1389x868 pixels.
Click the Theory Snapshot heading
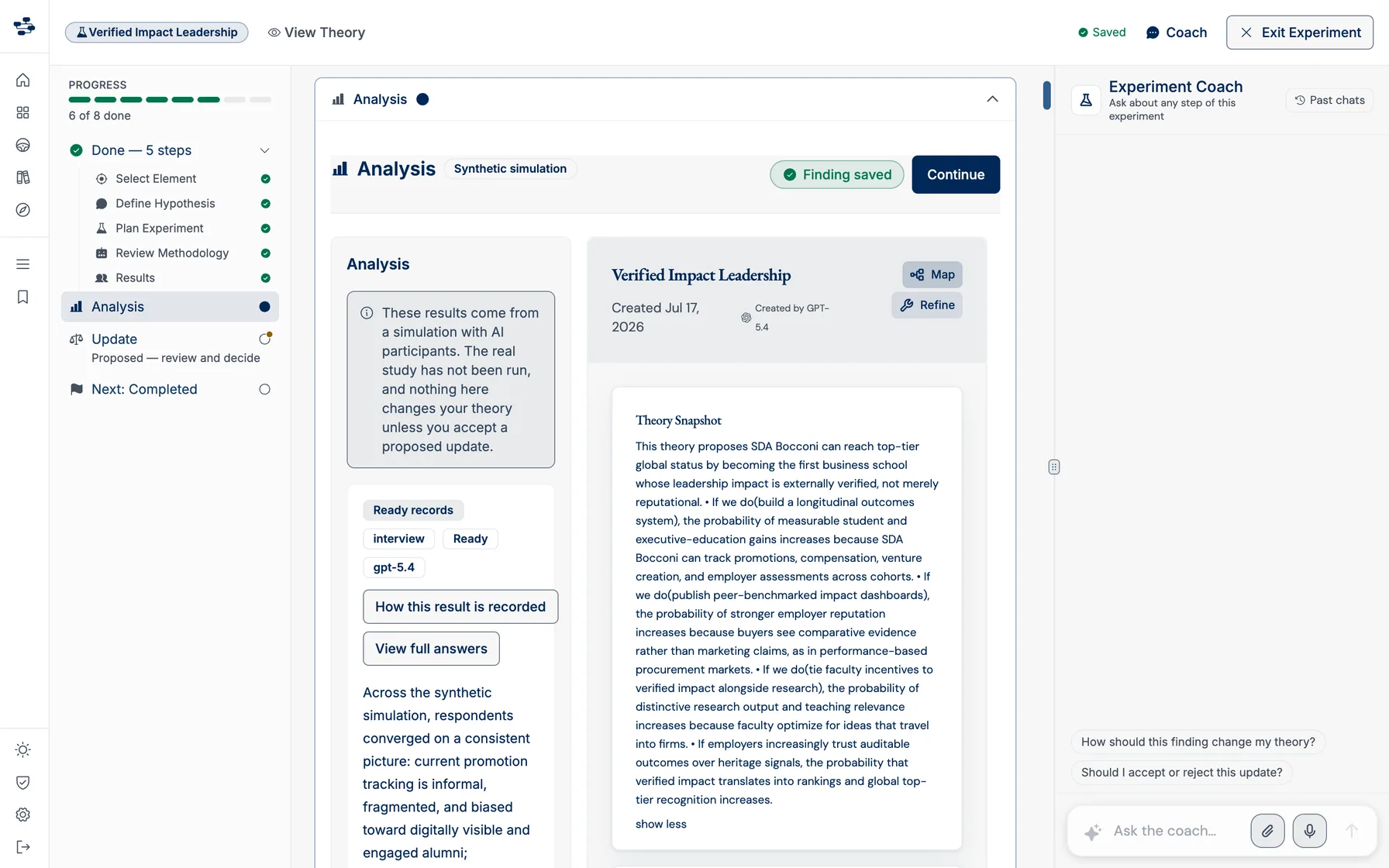tap(678, 421)
